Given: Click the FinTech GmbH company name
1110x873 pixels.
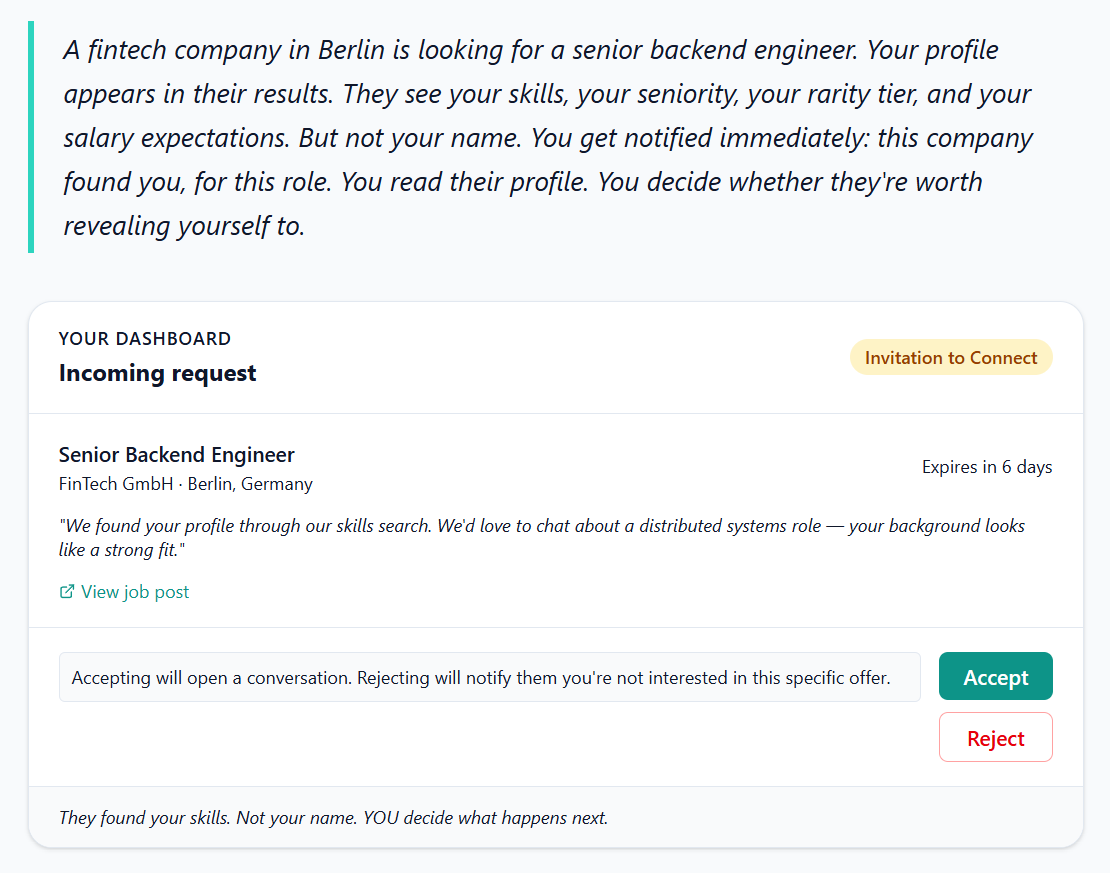Looking at the screenshot, I should tap(116, 484).
